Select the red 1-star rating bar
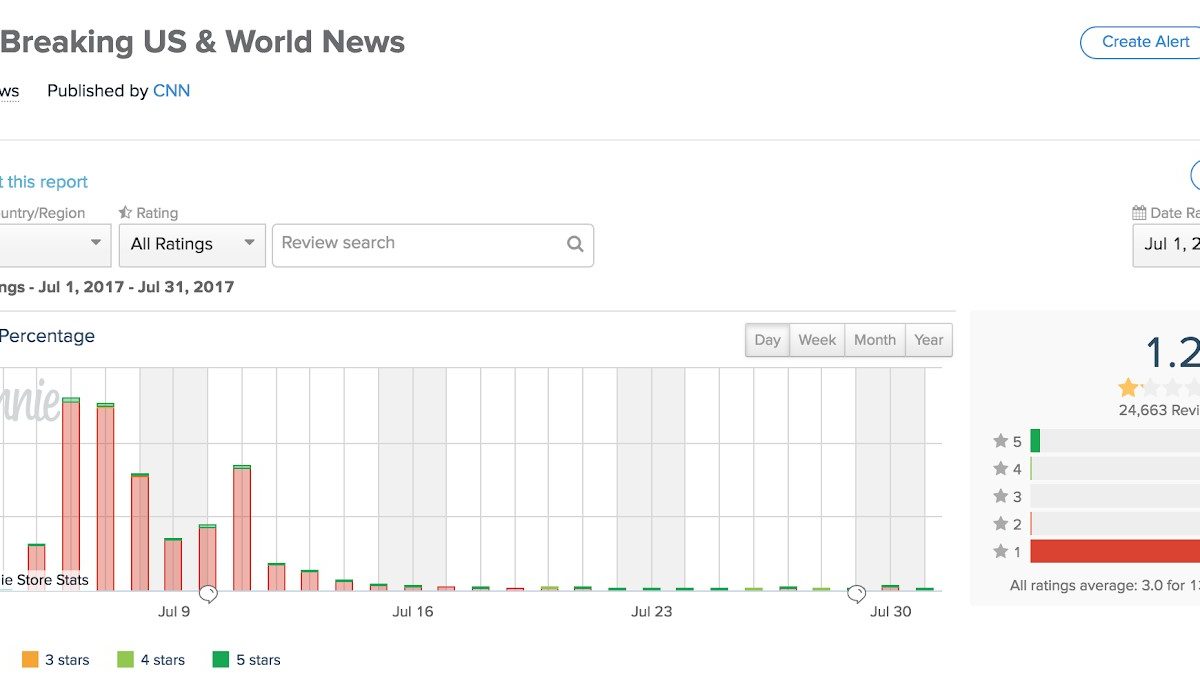 (x=1115, y=551)
